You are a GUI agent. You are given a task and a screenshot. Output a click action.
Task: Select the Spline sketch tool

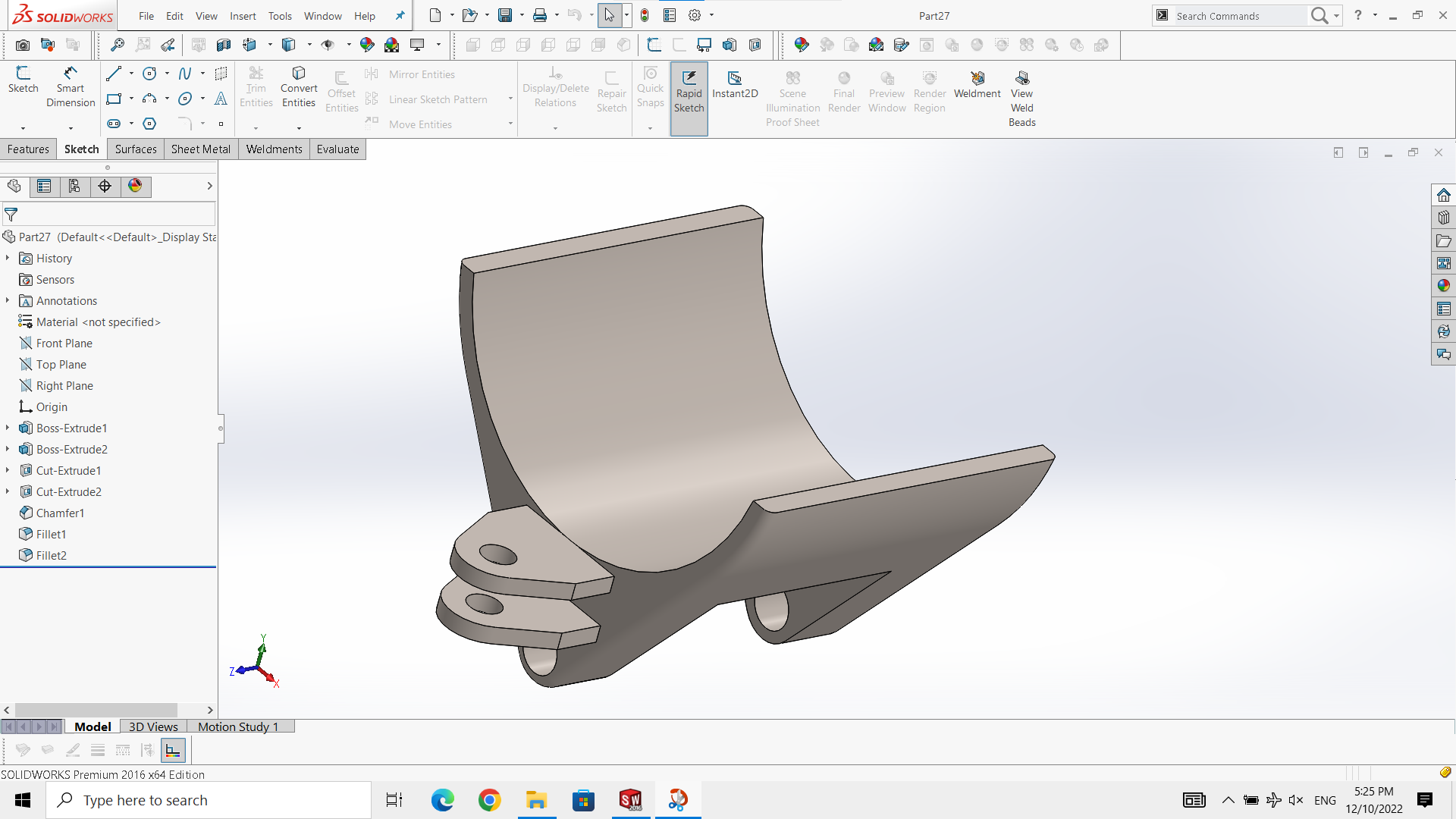point(185,74)
